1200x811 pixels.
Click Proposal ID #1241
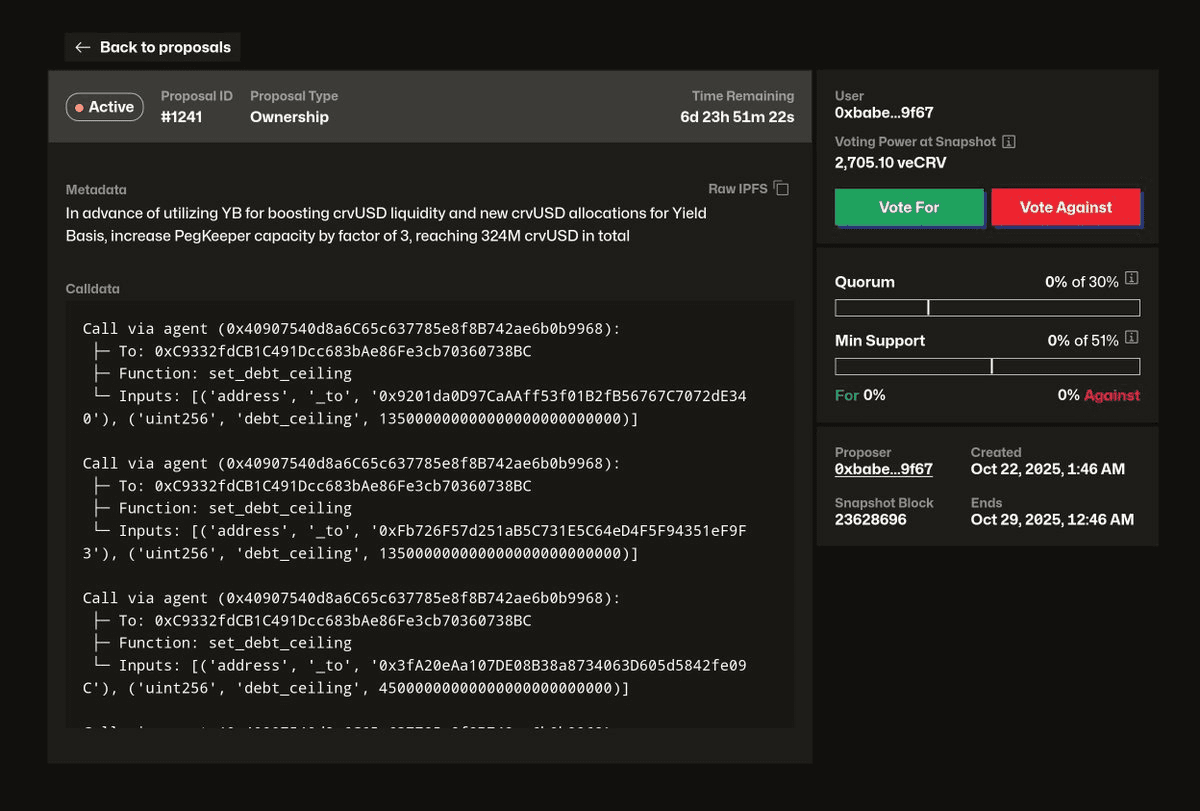click(x=181, y=117)
